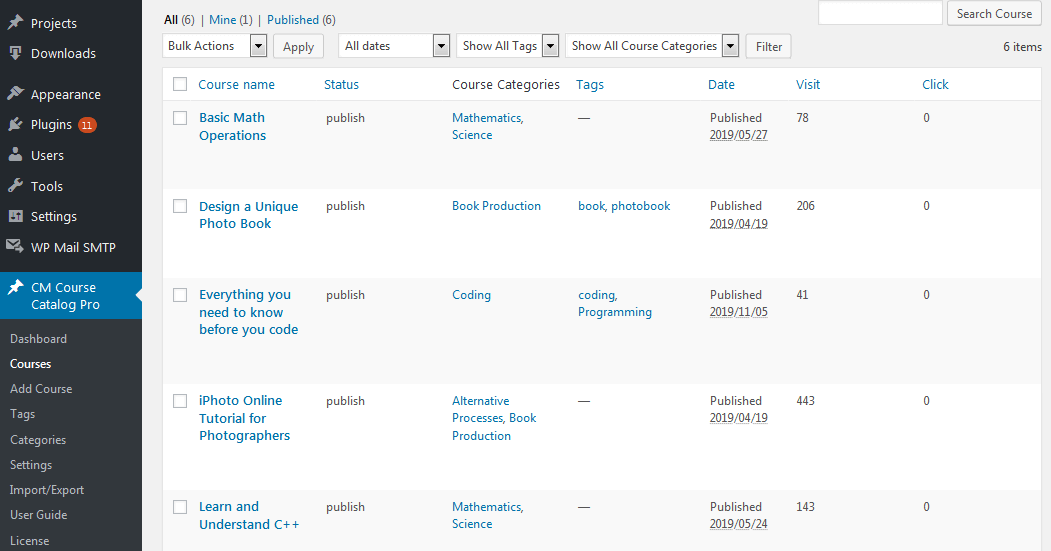1051x551 pixels.
Task: Select the iPhoto Online Tutorial row checkbox
Action: 180,401
